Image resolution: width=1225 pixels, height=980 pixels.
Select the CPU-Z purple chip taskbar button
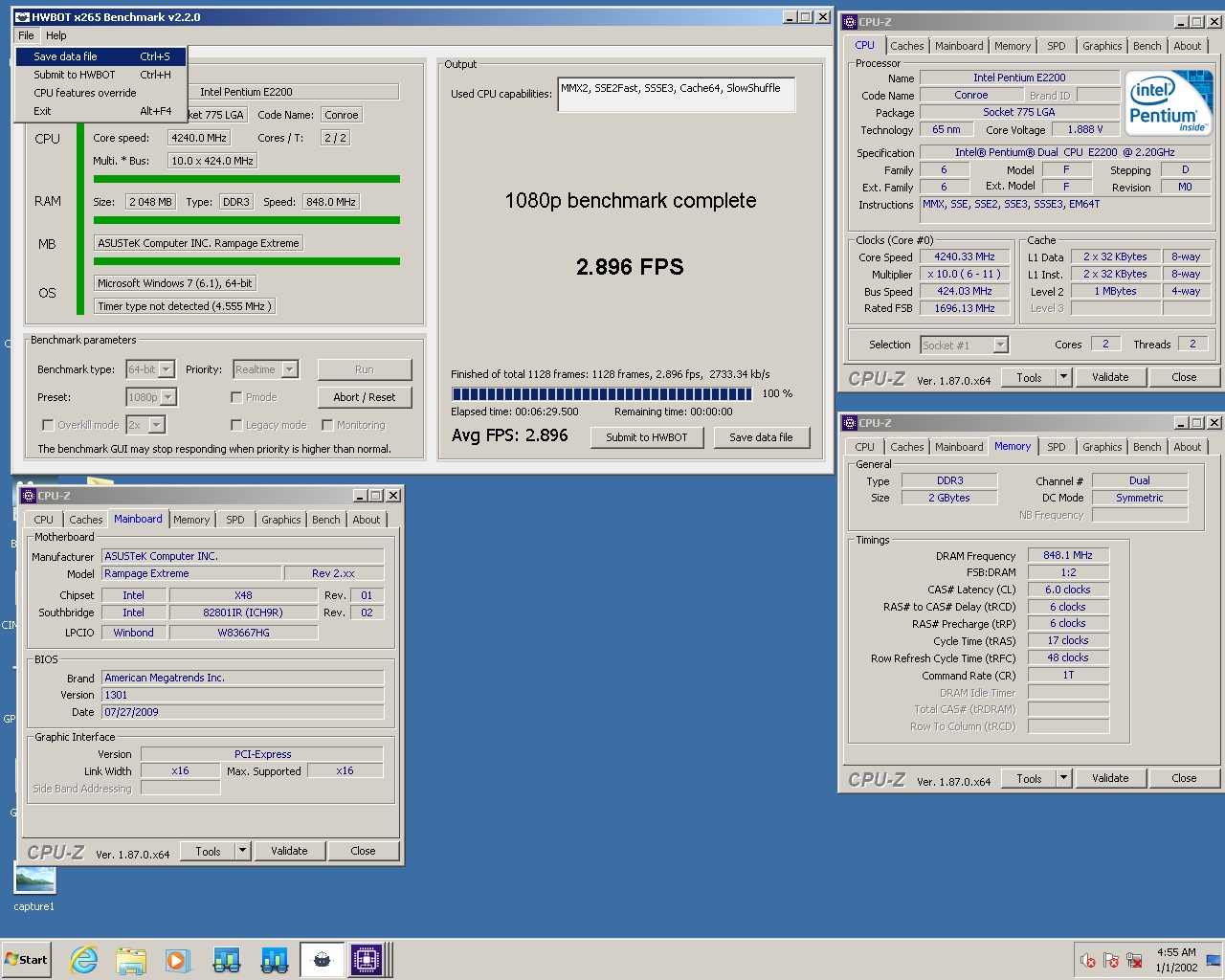pyautogui.click(x=367, y=960)
